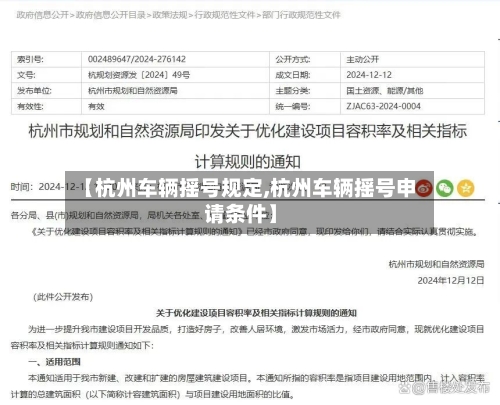Open the 政府信息公开 breadcrumb link
This screenshot has height=405, width=500.
43,15
